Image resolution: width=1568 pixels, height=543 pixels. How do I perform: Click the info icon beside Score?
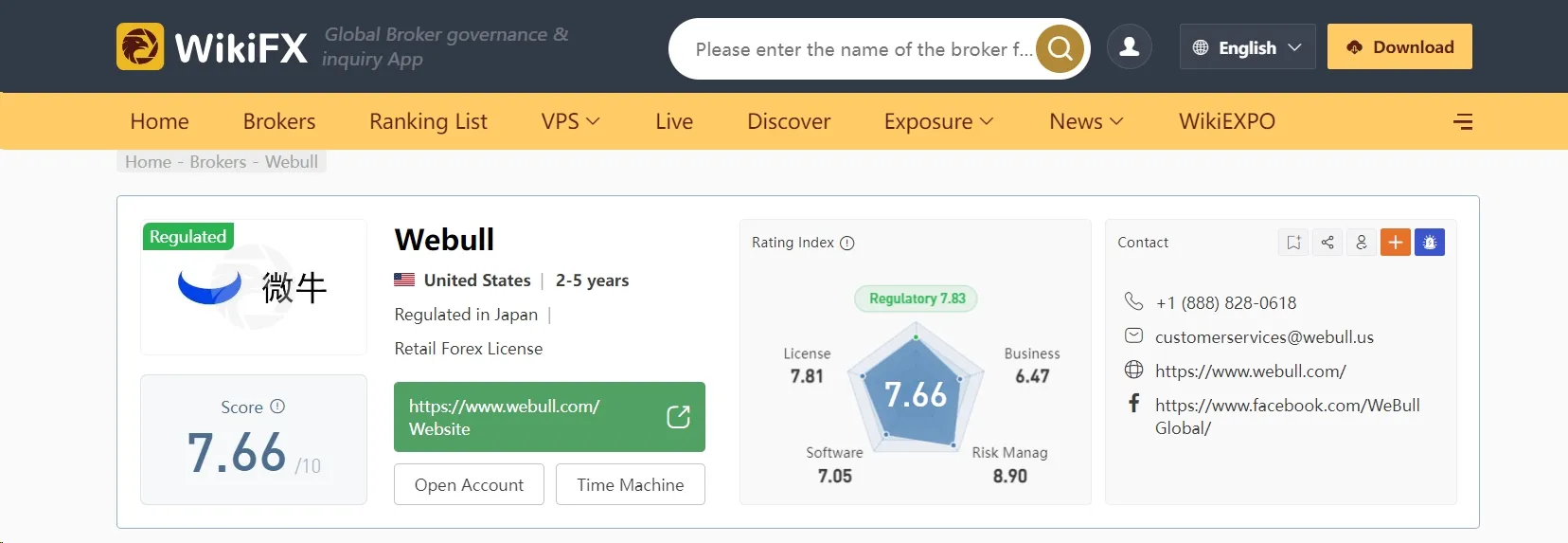coord(277,407)
